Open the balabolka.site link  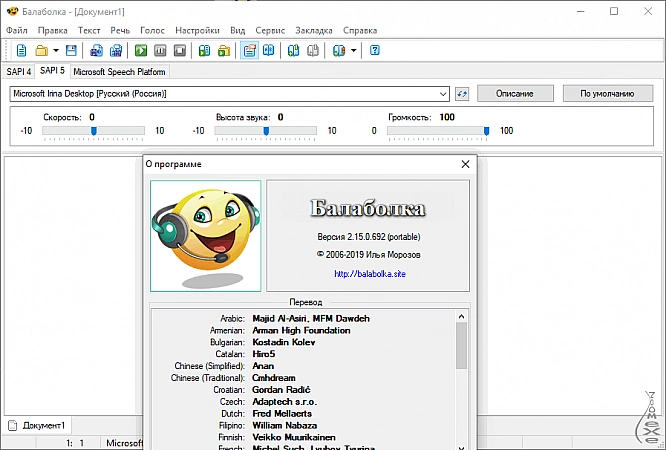pyautogui.click(x=370, y=272)
